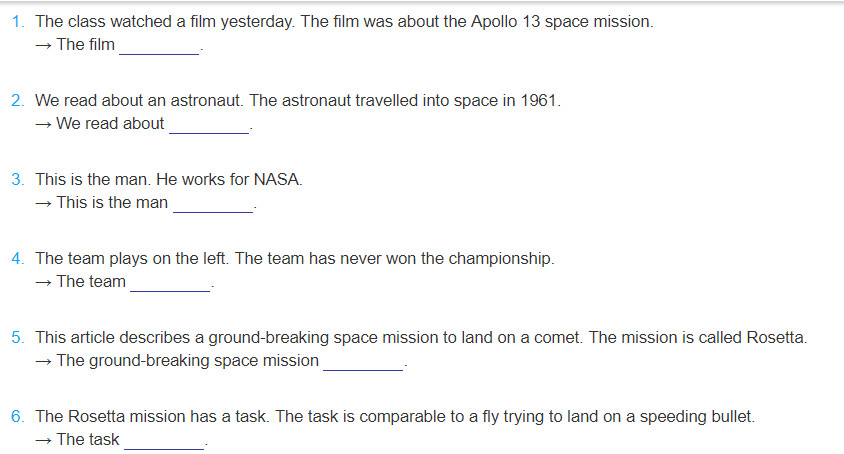Click the sentence about a speeding bullet
The width and height of the screenshot is (844, 454).
click(515, 416)
